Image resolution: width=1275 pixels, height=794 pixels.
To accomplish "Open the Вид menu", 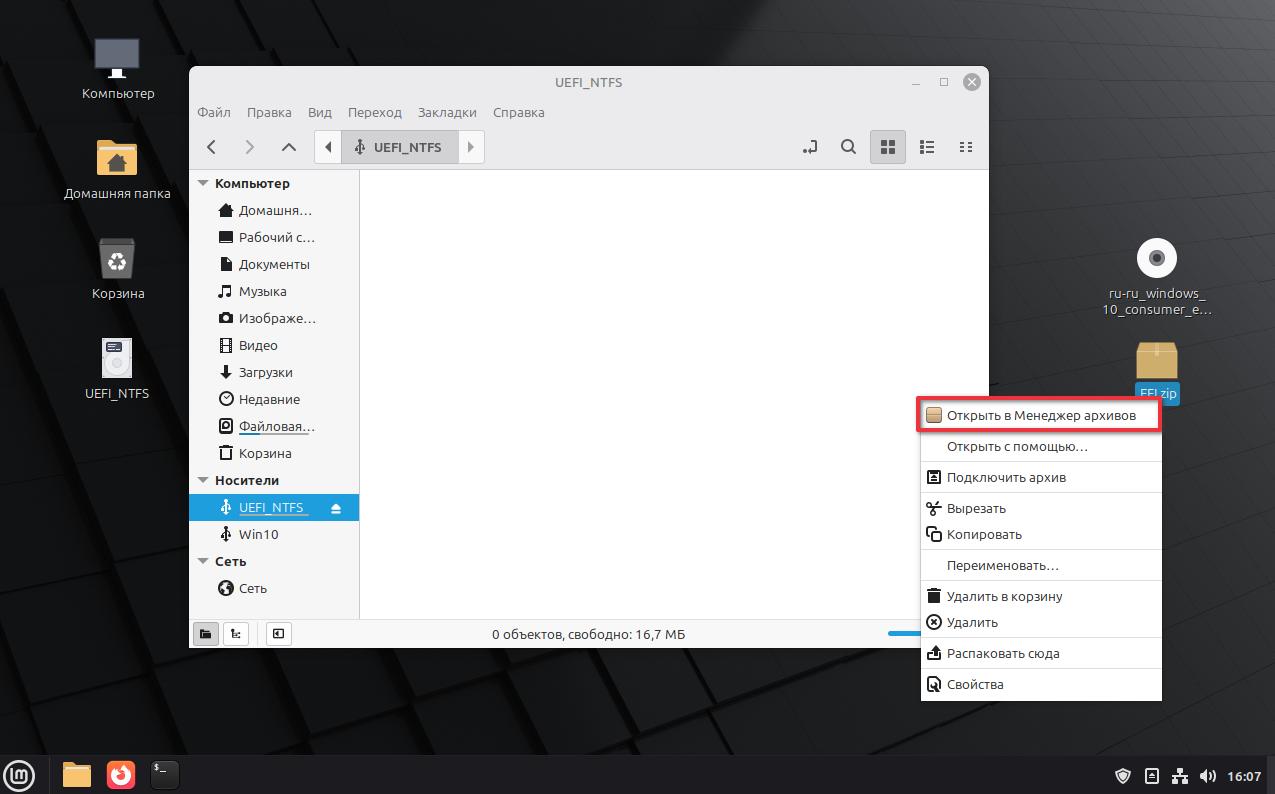I will click(320, 112).
